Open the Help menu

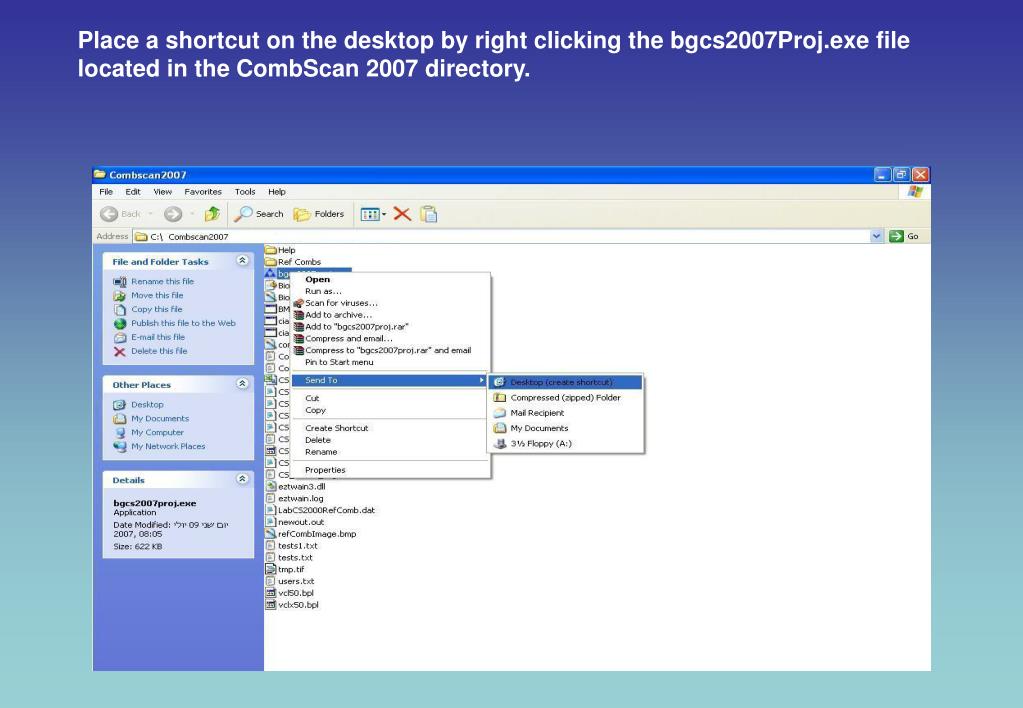(277, 192)
